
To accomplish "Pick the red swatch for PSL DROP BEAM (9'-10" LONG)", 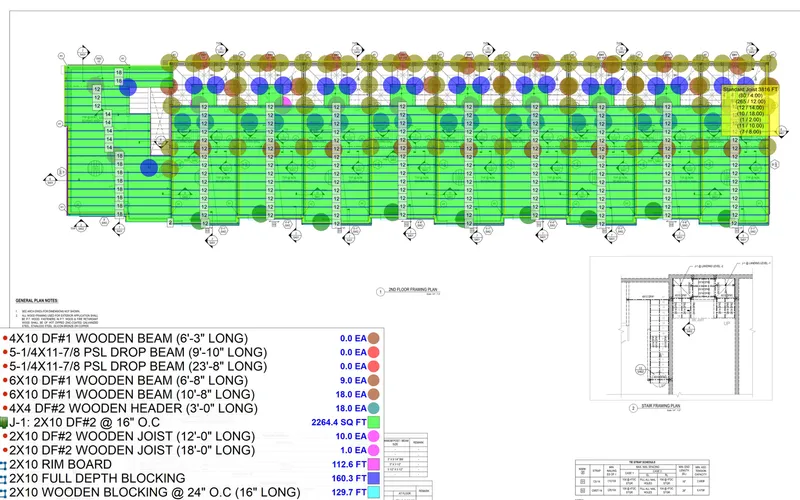I will [373, 352].
